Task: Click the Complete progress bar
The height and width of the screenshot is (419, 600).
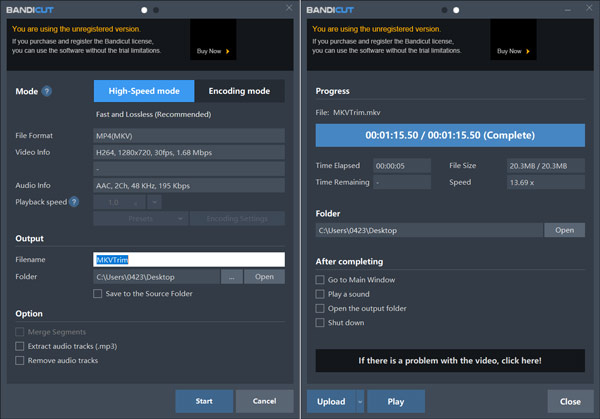Action: click(450, 135)
